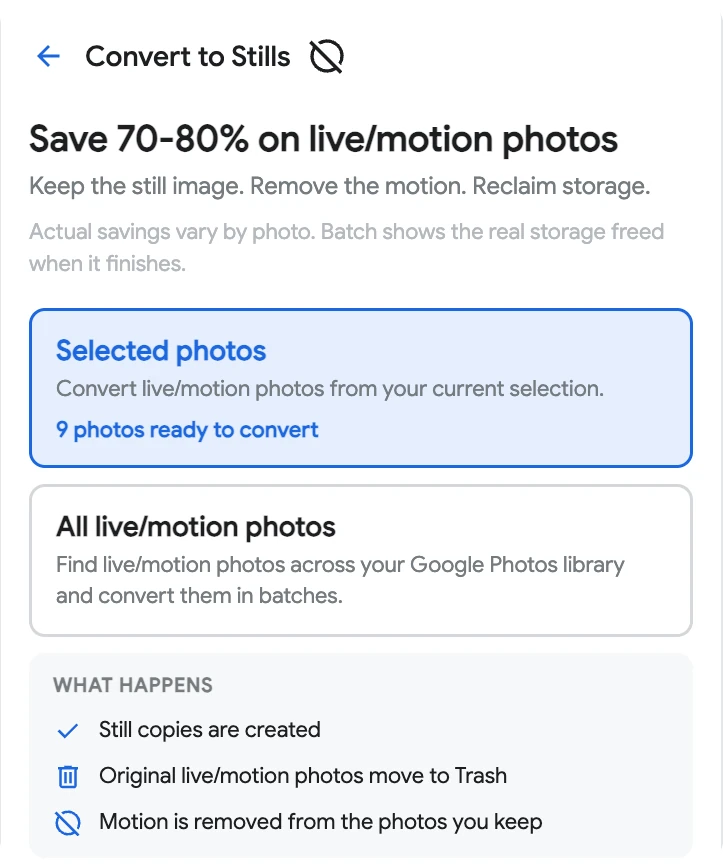Click the trash can icon under What Happens
Image resolution: width=723 pixels, height=864 pixels.
coord(68,776)
